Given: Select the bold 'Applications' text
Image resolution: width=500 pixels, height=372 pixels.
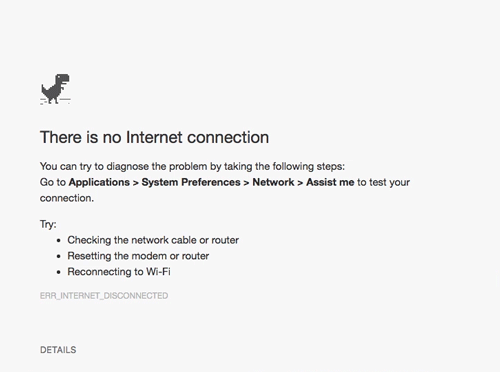Looking at the screenshot, I should 99,182.
